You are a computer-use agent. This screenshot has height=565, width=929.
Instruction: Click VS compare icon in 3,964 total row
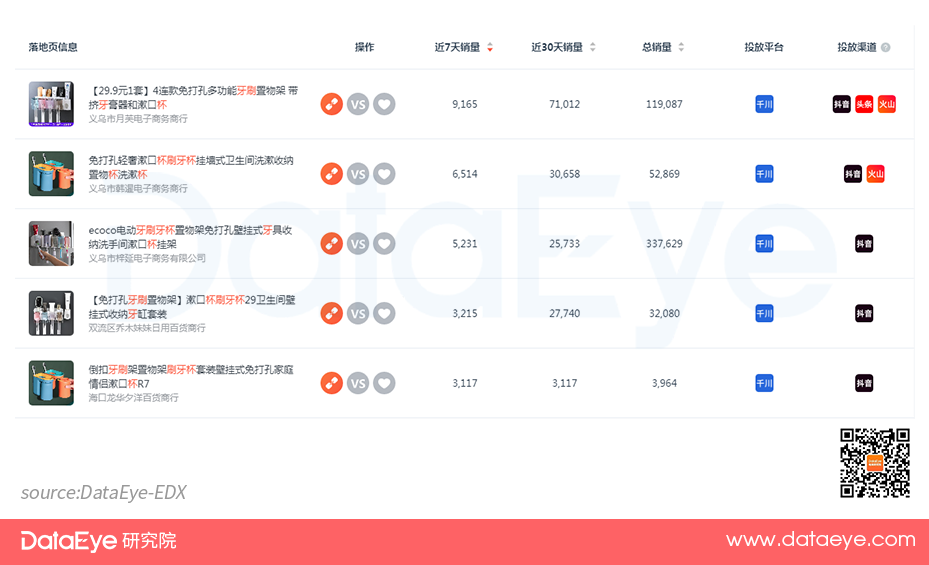point(358,383)
